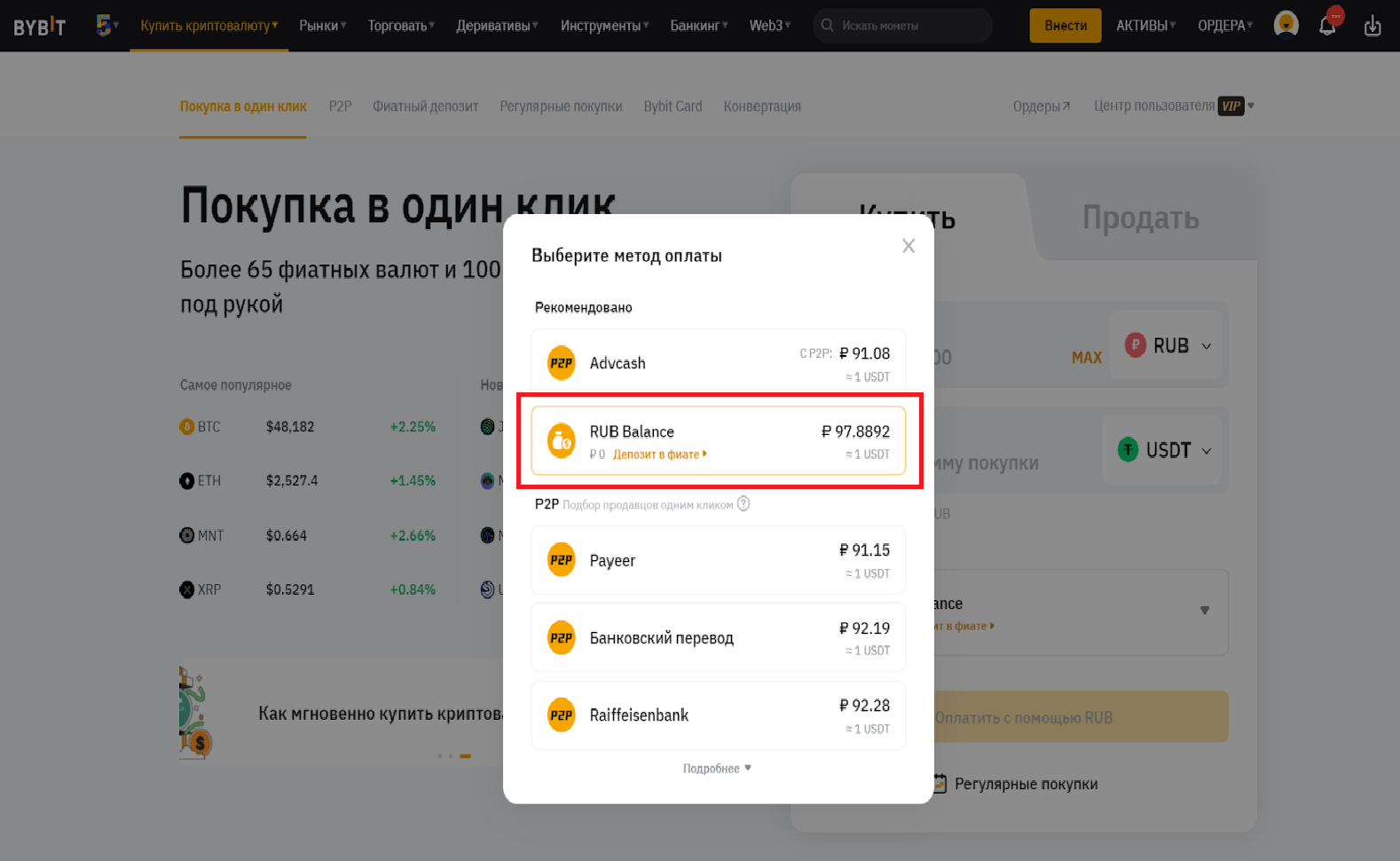
Task: Open the RUB currency dropdown
Action: point(1168,346)
